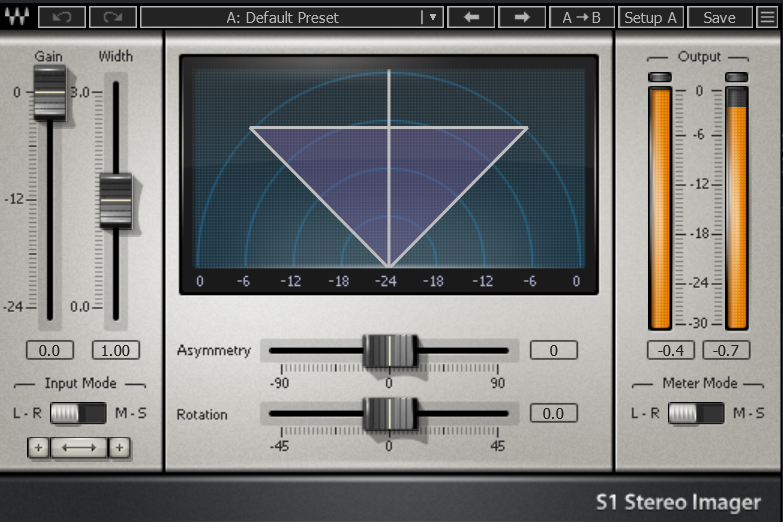Image resolution: width=783 pixels, height=522 pixels.
Task: Click the channel swap arrows button
Action: [x=79, y=448]
